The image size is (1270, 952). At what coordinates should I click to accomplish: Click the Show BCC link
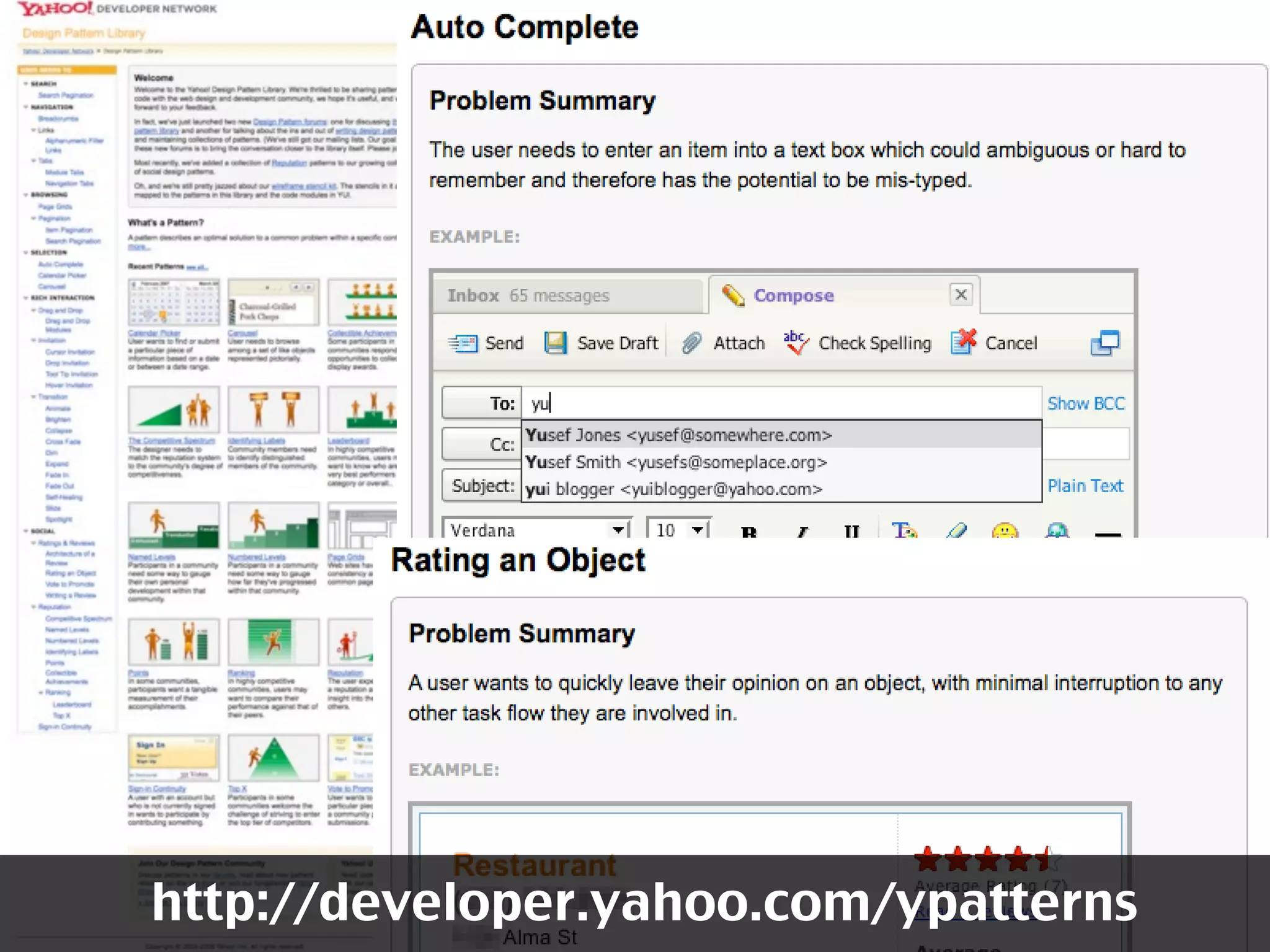point(1086,403)
